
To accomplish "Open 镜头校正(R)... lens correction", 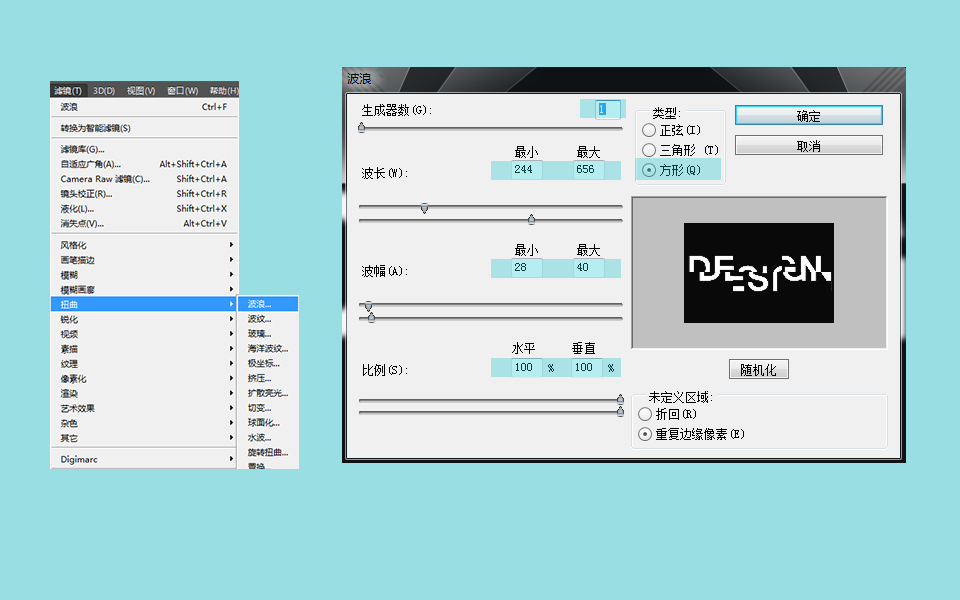I will point(144,193).
